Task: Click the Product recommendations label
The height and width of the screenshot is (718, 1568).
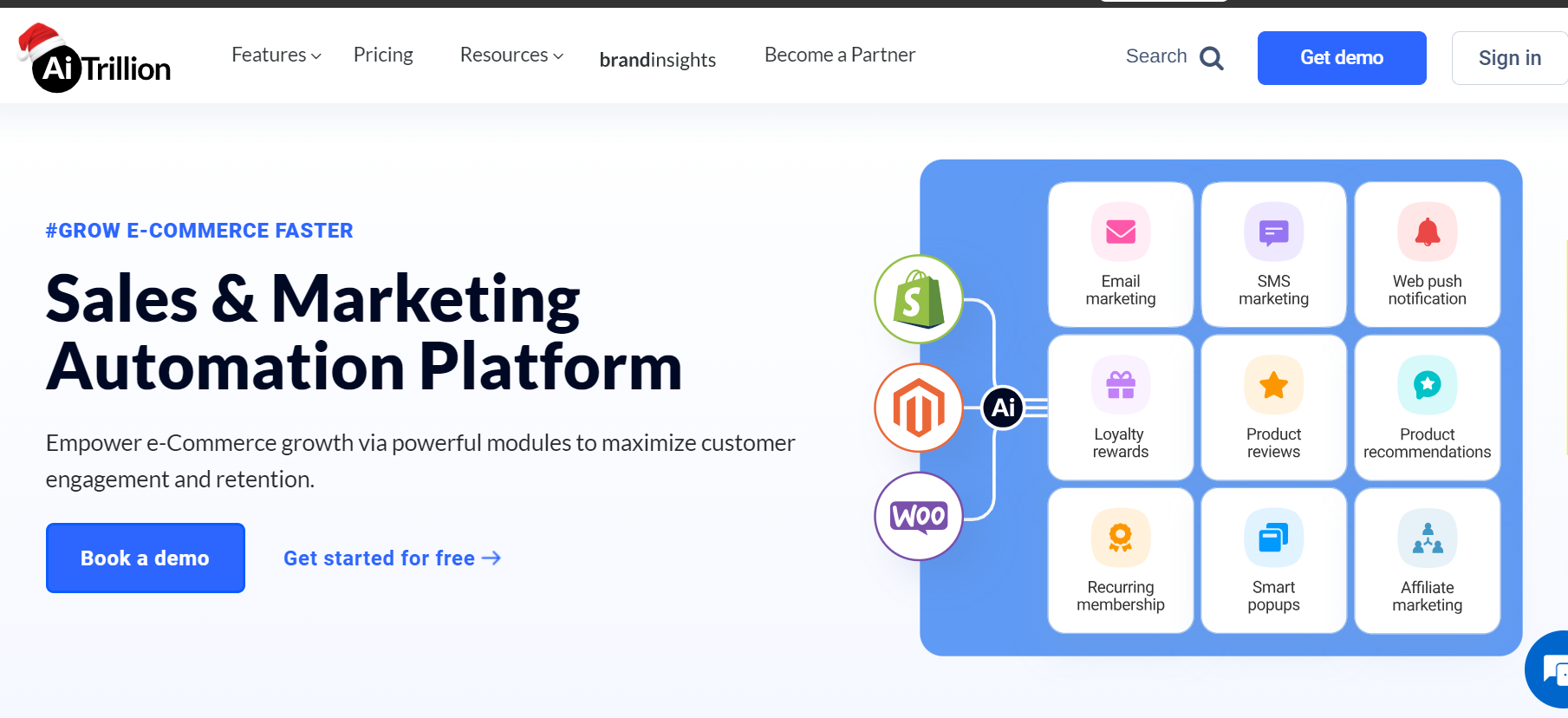Action: (x=1427, y=442)
